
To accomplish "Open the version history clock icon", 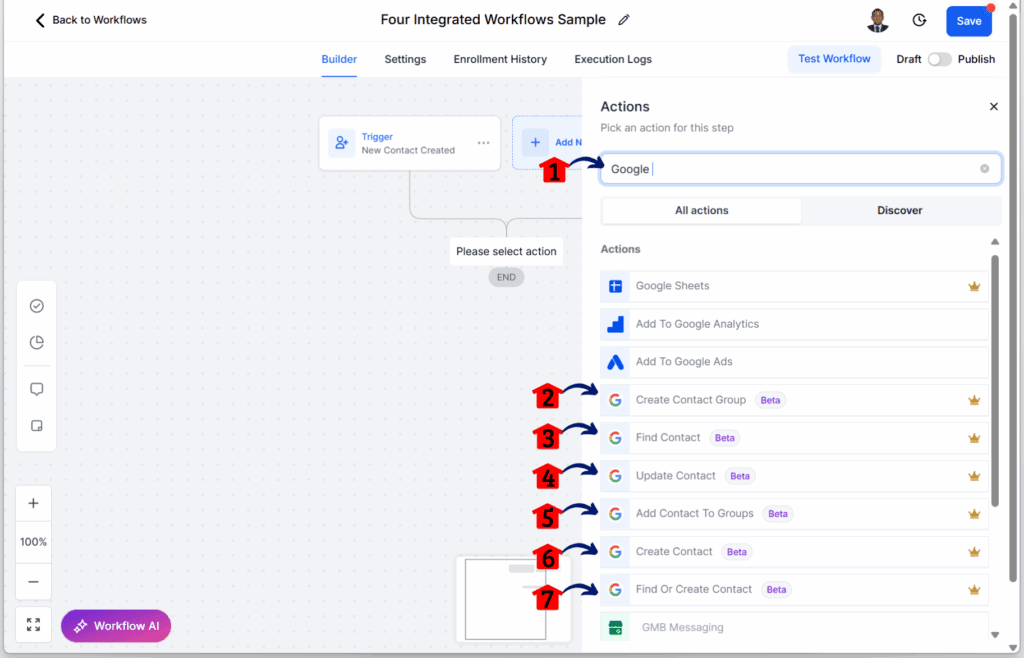I will tap(919, 20).
